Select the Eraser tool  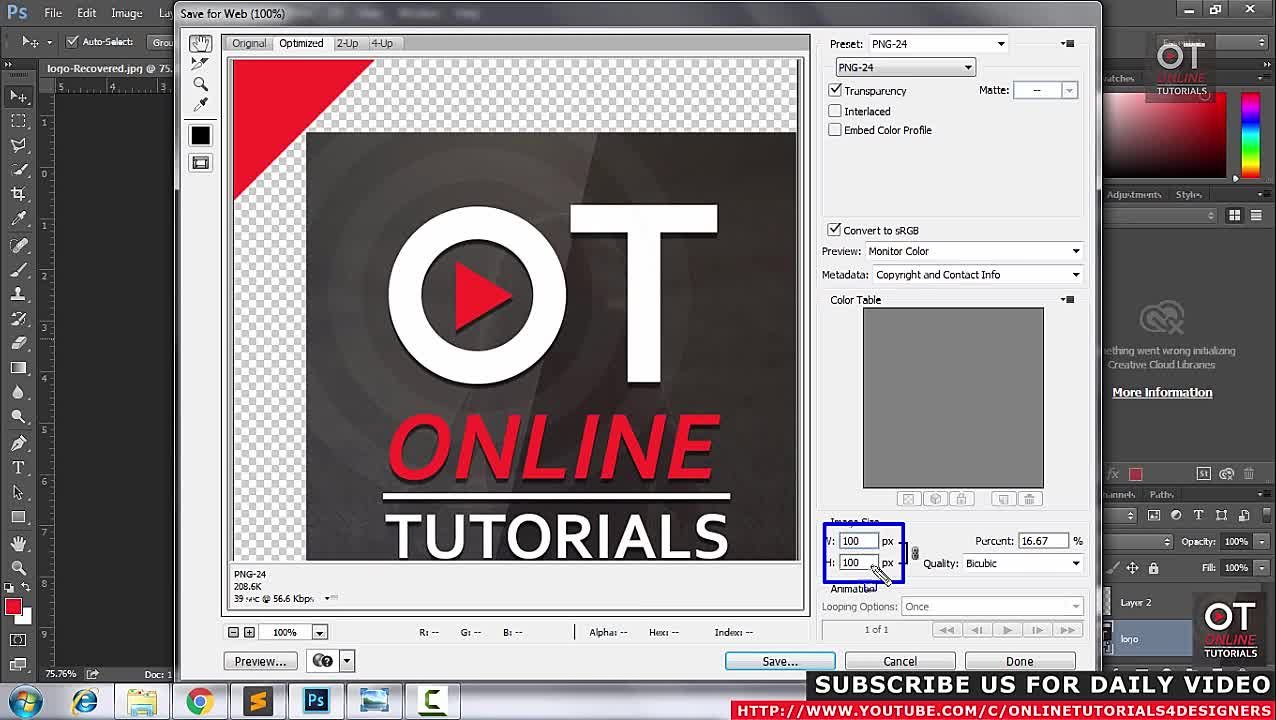pos(19,343)
